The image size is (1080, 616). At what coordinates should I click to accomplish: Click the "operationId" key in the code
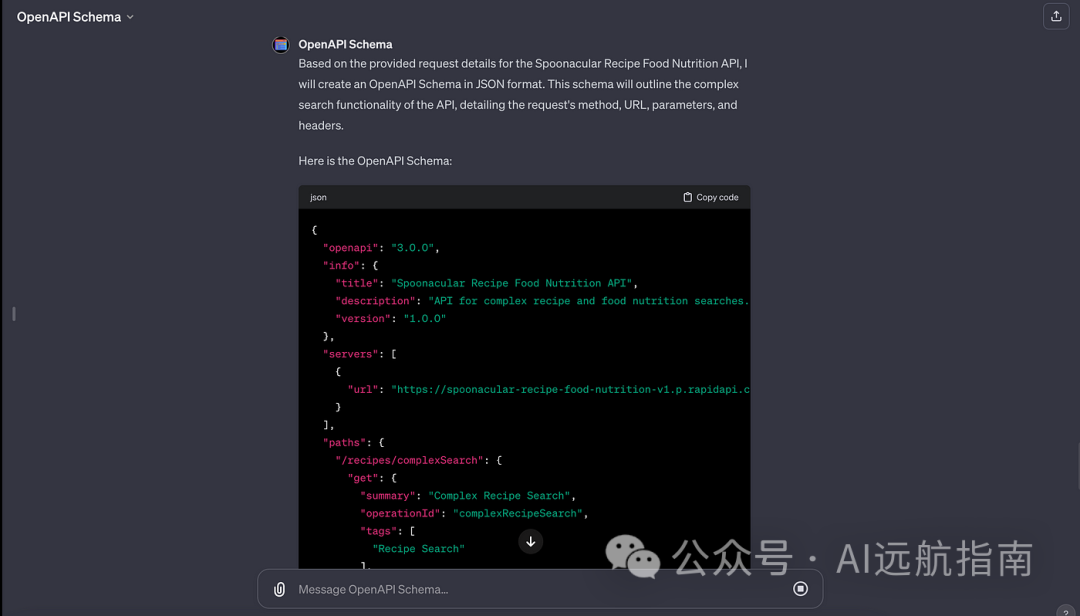tap(400, 513)
